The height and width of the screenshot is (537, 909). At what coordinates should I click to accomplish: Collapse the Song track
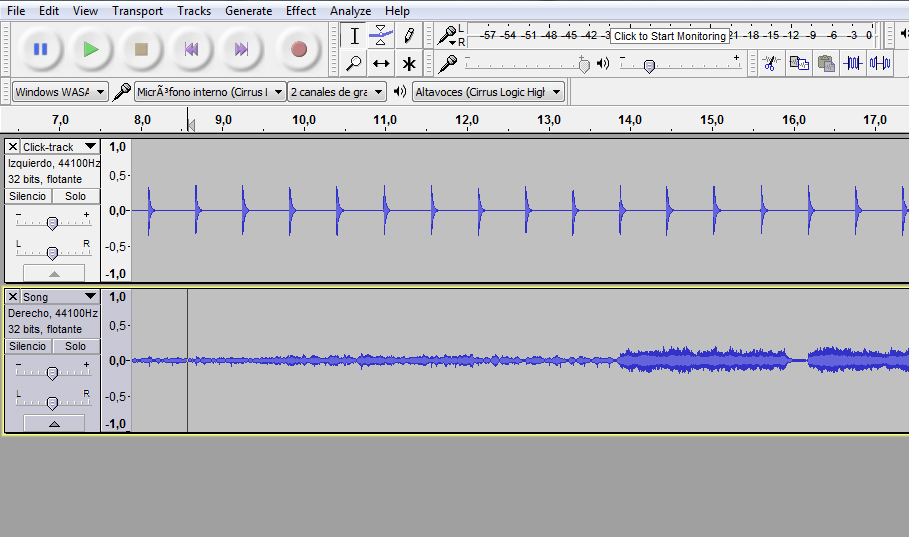tap(54, 423)
